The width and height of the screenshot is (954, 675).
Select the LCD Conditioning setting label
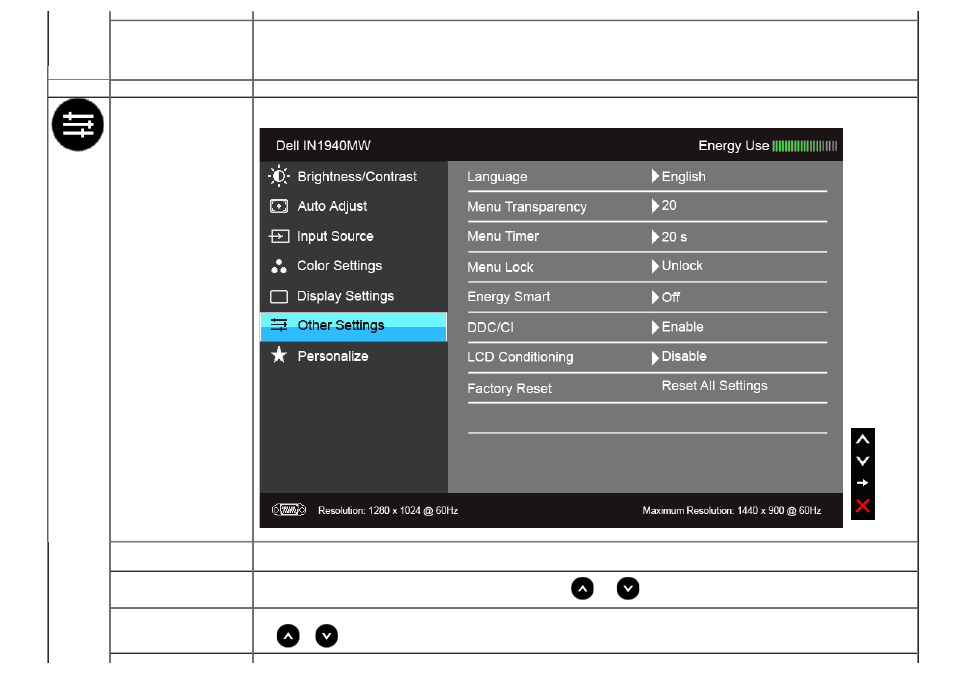coord(520,357)
